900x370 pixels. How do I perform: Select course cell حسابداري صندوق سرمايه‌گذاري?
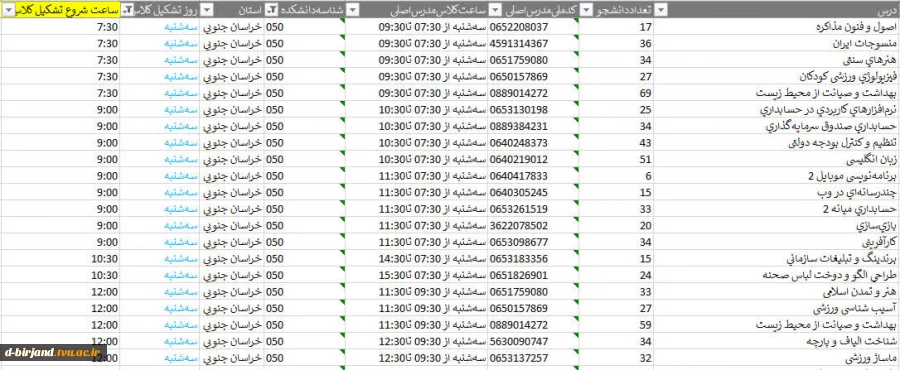click(x=777, y=126)
